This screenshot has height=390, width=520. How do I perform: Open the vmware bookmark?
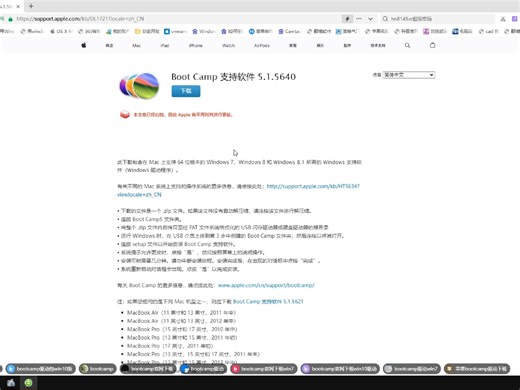click(x=175, y=31)
